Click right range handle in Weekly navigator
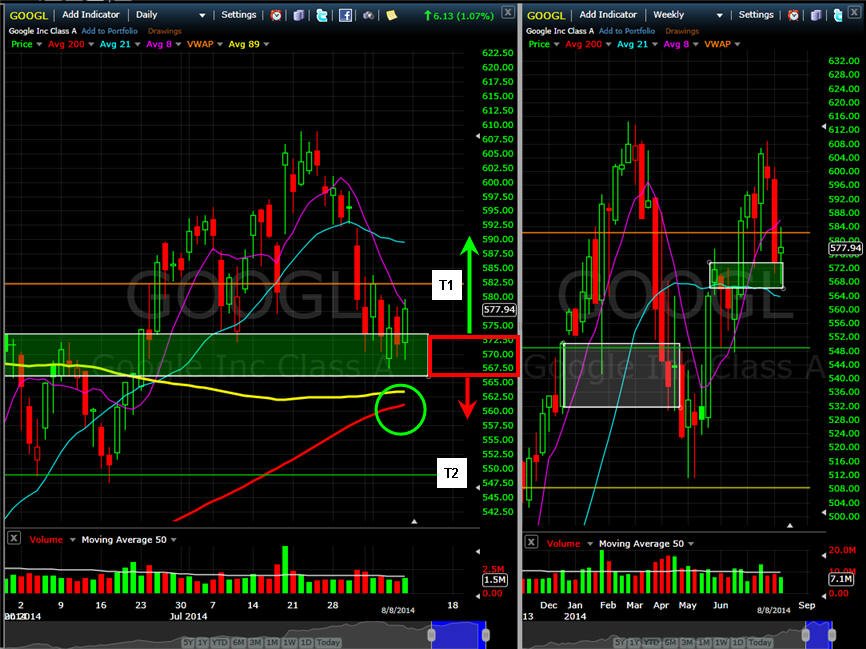Viewport: 866px width, 649px height. [x=832, y=635]
